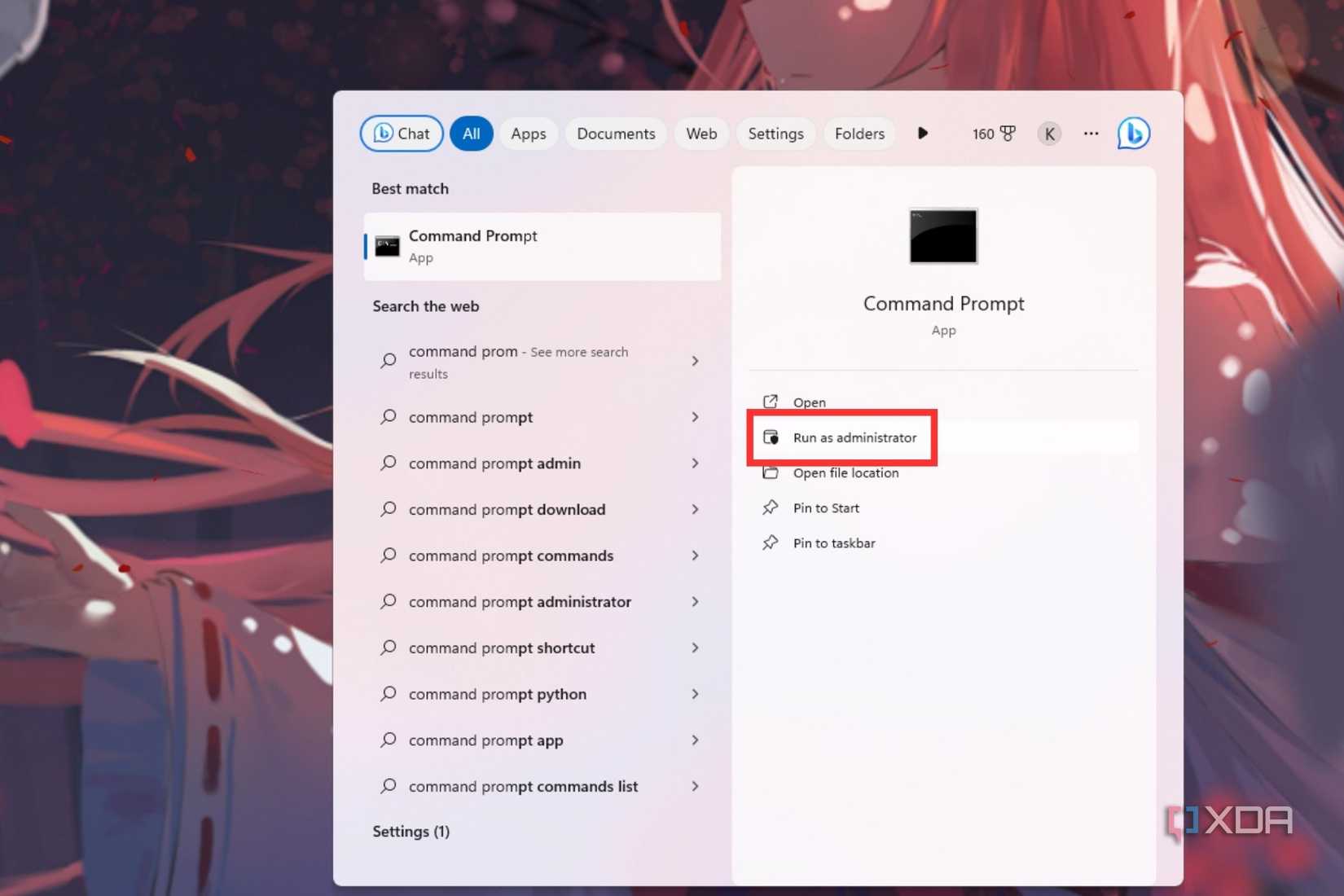The height and width of the screenshot is (896, 1344).
Task: Expand the command prompt admin suggestion
Action: pos(696,463)
